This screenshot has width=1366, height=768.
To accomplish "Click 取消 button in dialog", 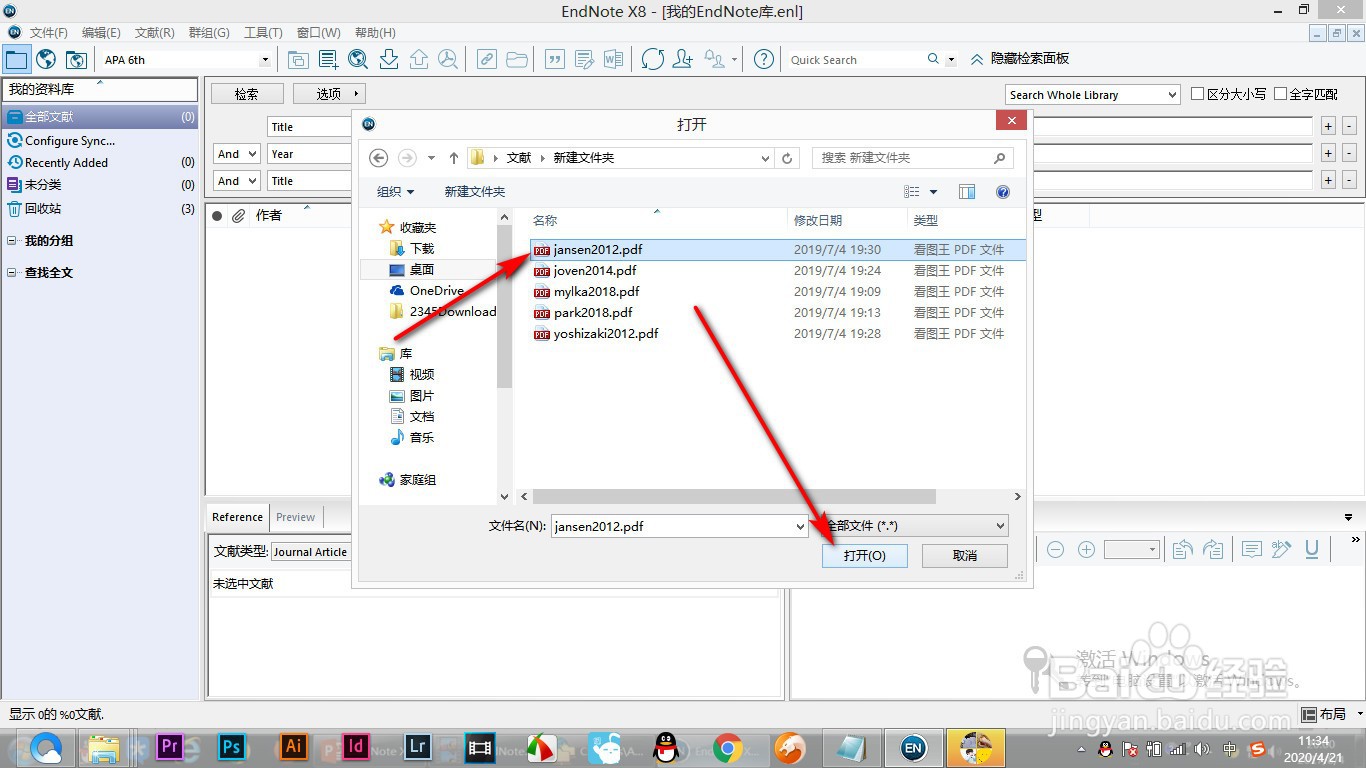I will (x=964, y=555).
